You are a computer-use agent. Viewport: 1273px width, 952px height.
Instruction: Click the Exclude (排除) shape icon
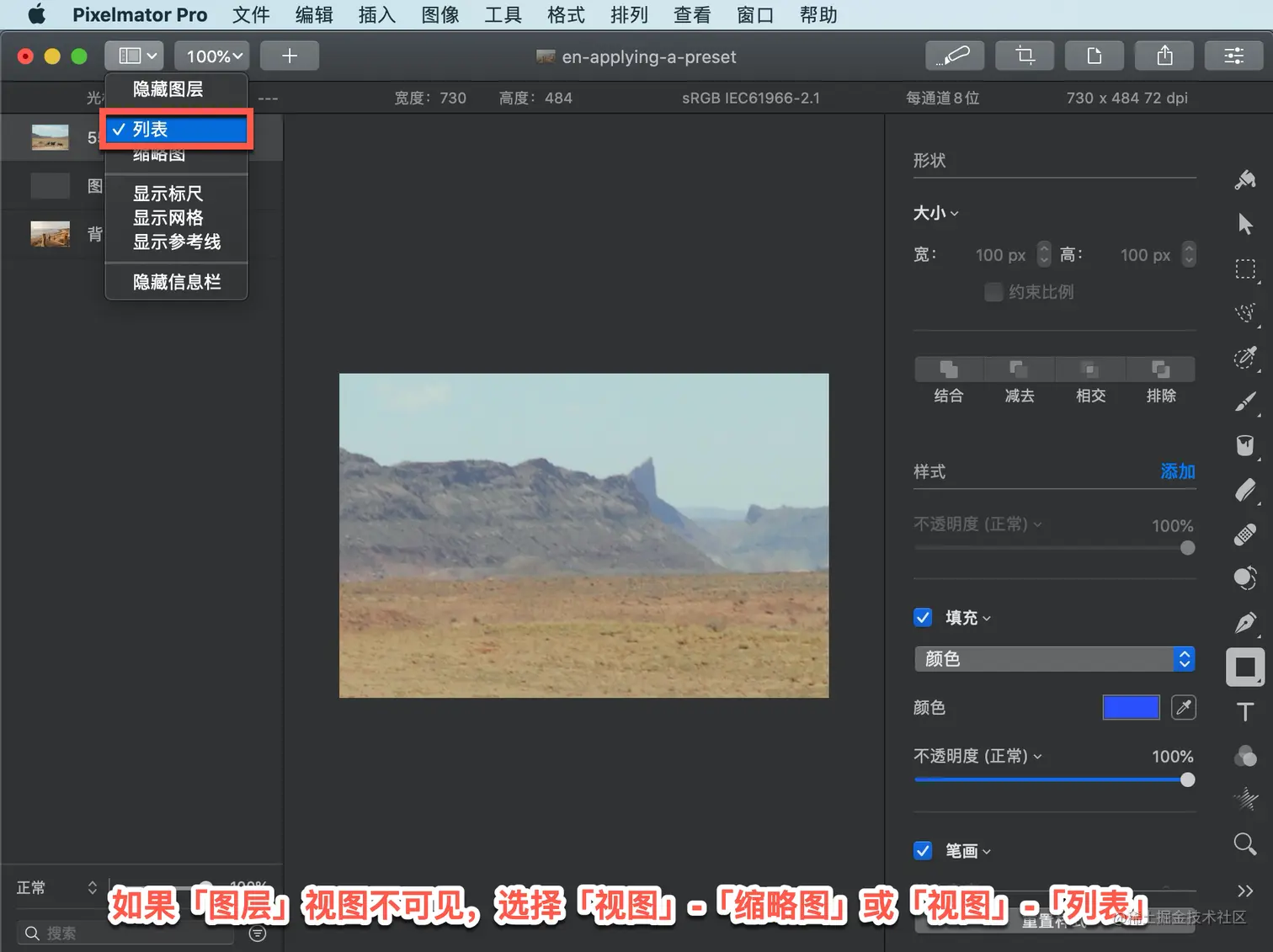coord(1161,370)
